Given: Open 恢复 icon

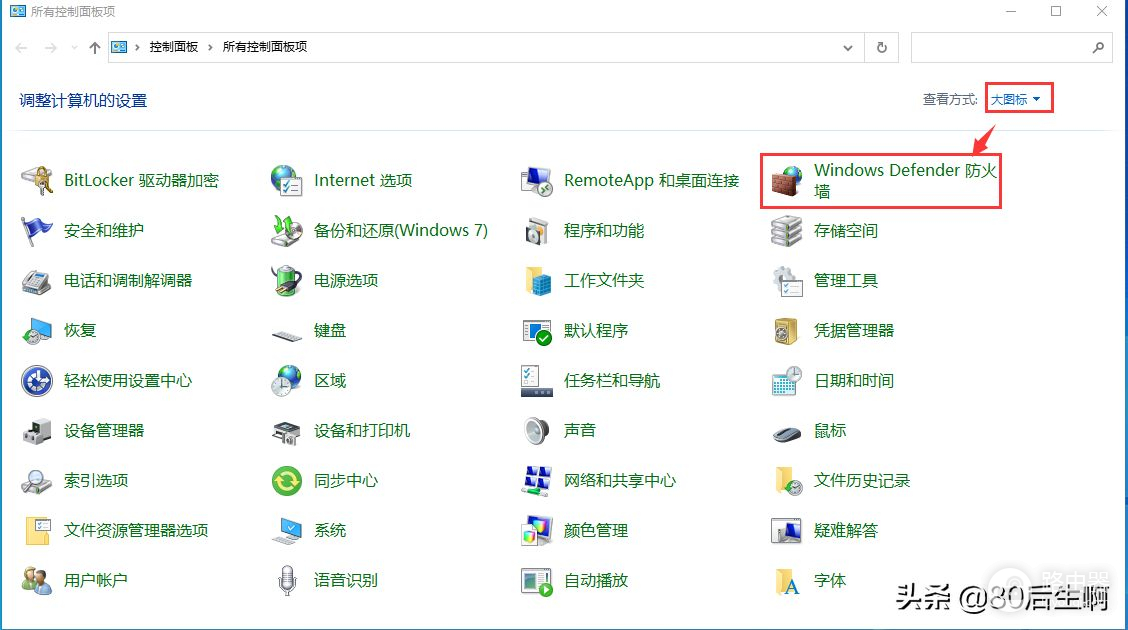Looking at the screenshot, I should point(37,331).
